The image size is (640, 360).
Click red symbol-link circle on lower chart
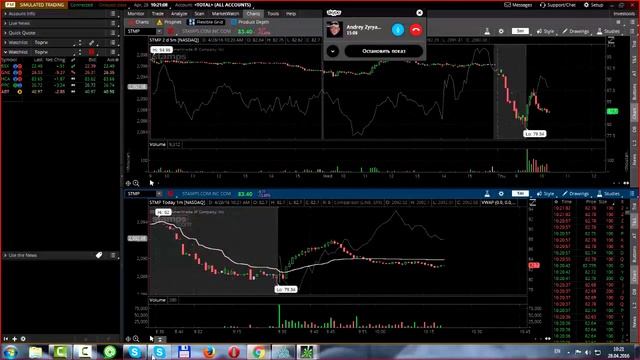coord(171,193)
